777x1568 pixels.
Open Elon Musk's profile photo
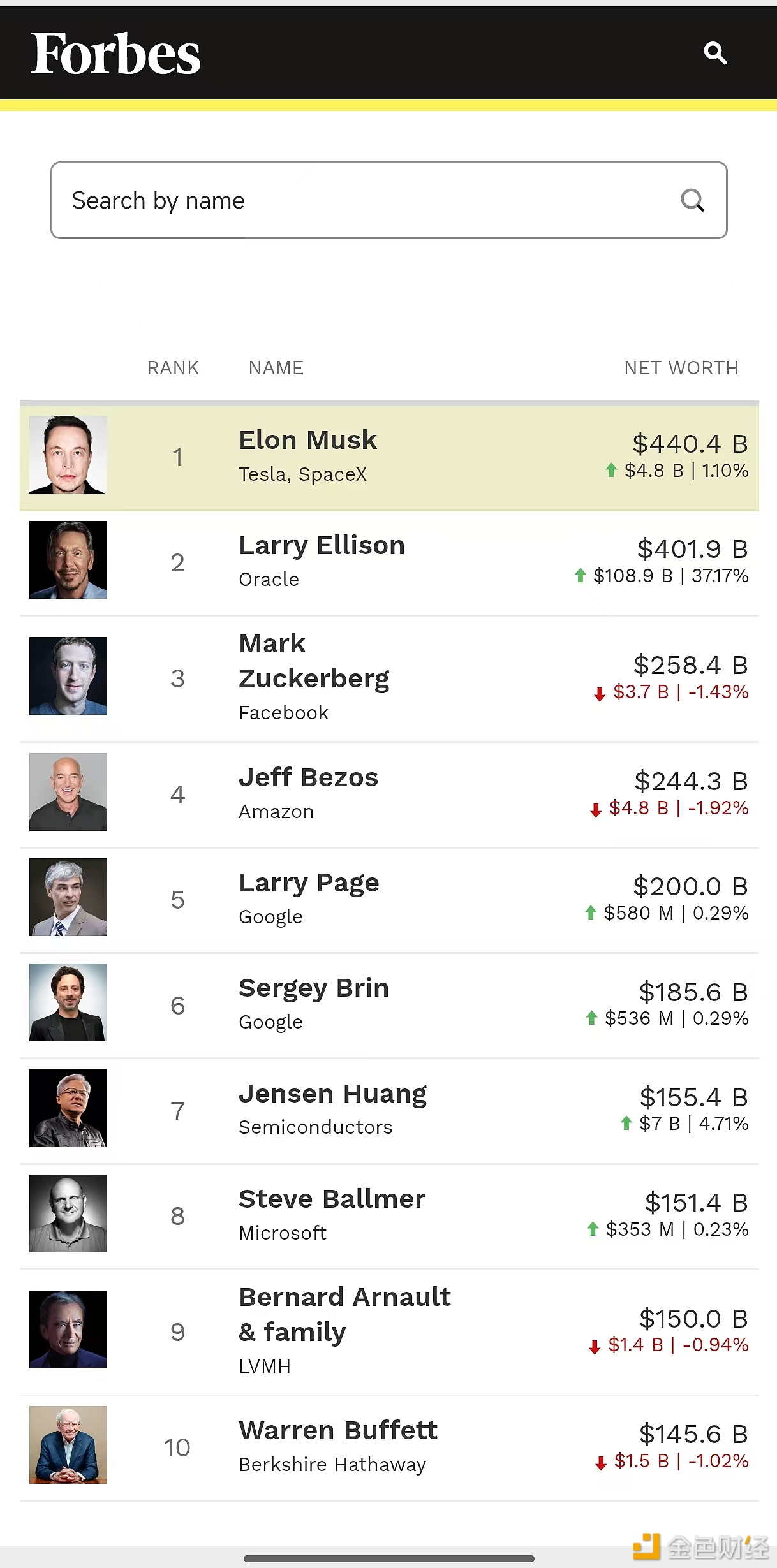point(68,455)
